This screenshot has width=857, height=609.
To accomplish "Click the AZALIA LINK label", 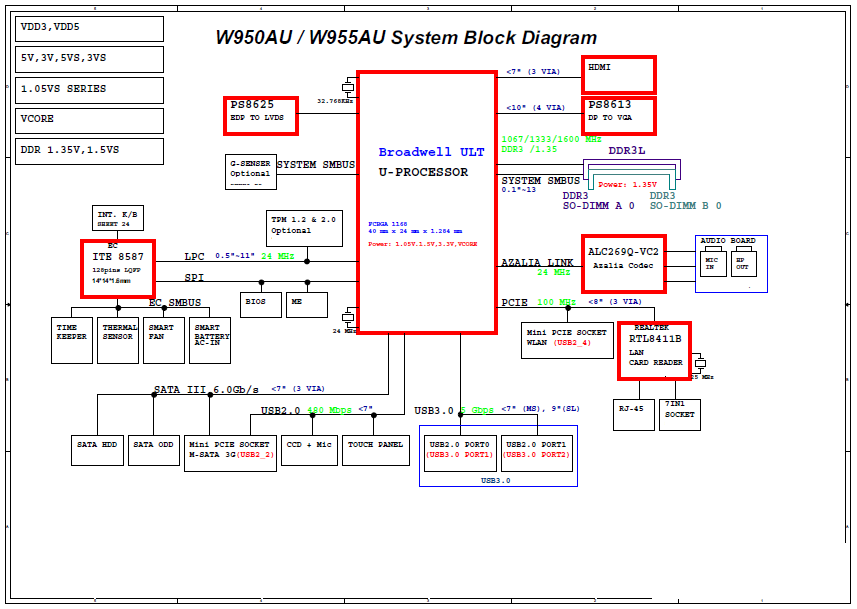I will pos(537,262).
